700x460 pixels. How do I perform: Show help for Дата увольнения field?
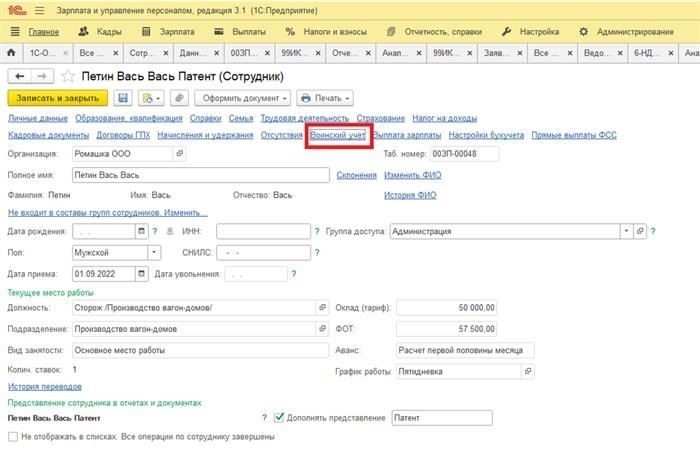(294, 273)
